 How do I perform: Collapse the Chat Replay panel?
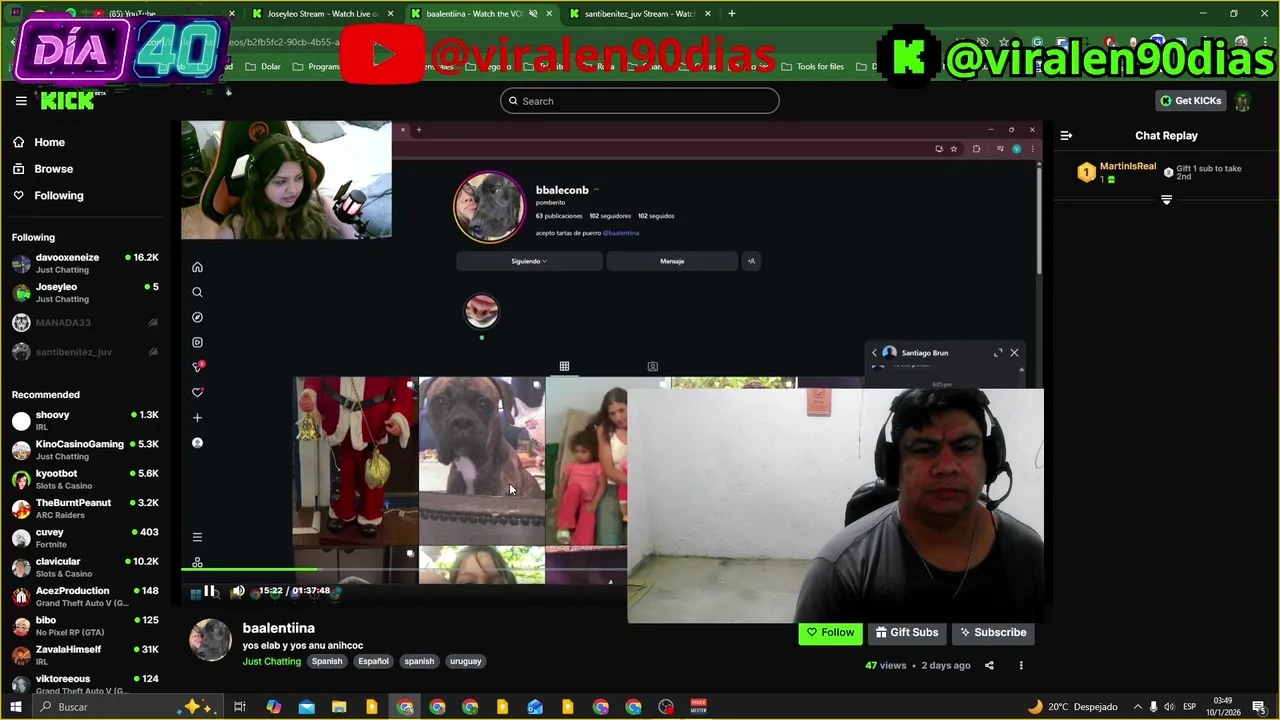coord(1066,135)
